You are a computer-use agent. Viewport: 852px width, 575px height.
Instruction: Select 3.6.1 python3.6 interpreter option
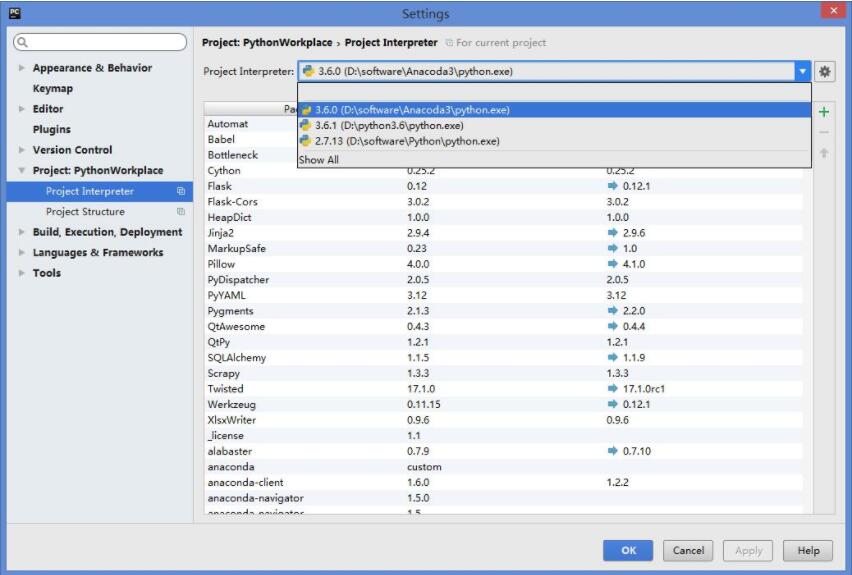(554, 126)
